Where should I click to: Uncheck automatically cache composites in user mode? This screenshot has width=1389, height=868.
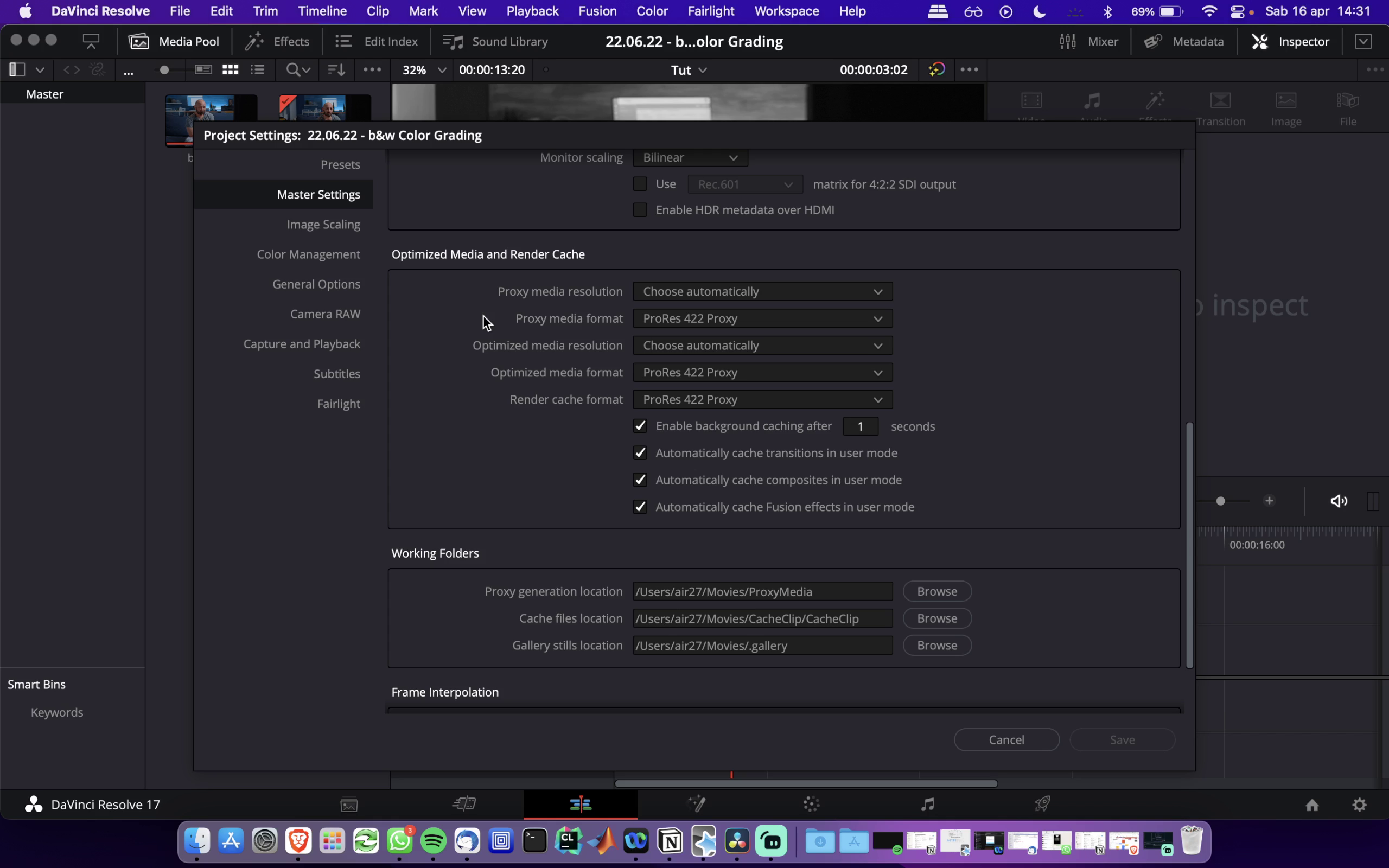639,480
